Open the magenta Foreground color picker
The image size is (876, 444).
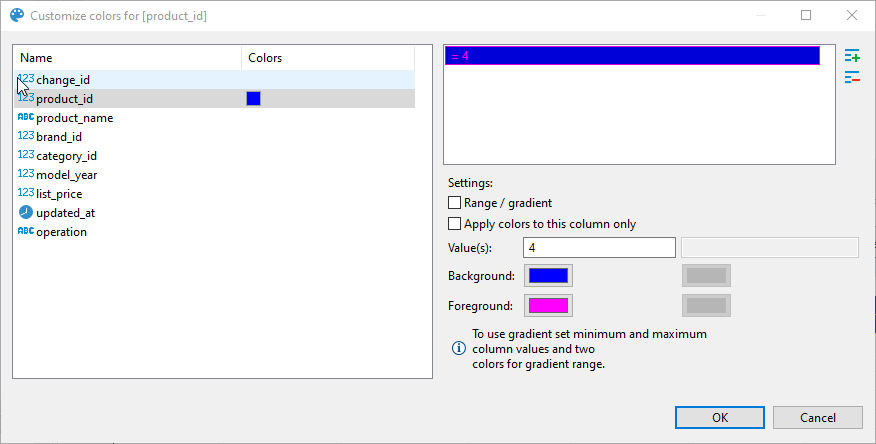coord(548,305)
